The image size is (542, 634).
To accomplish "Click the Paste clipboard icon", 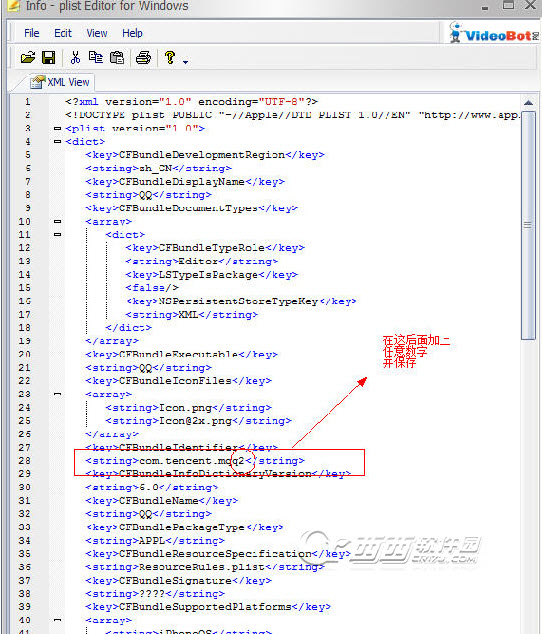I will 117,57.
